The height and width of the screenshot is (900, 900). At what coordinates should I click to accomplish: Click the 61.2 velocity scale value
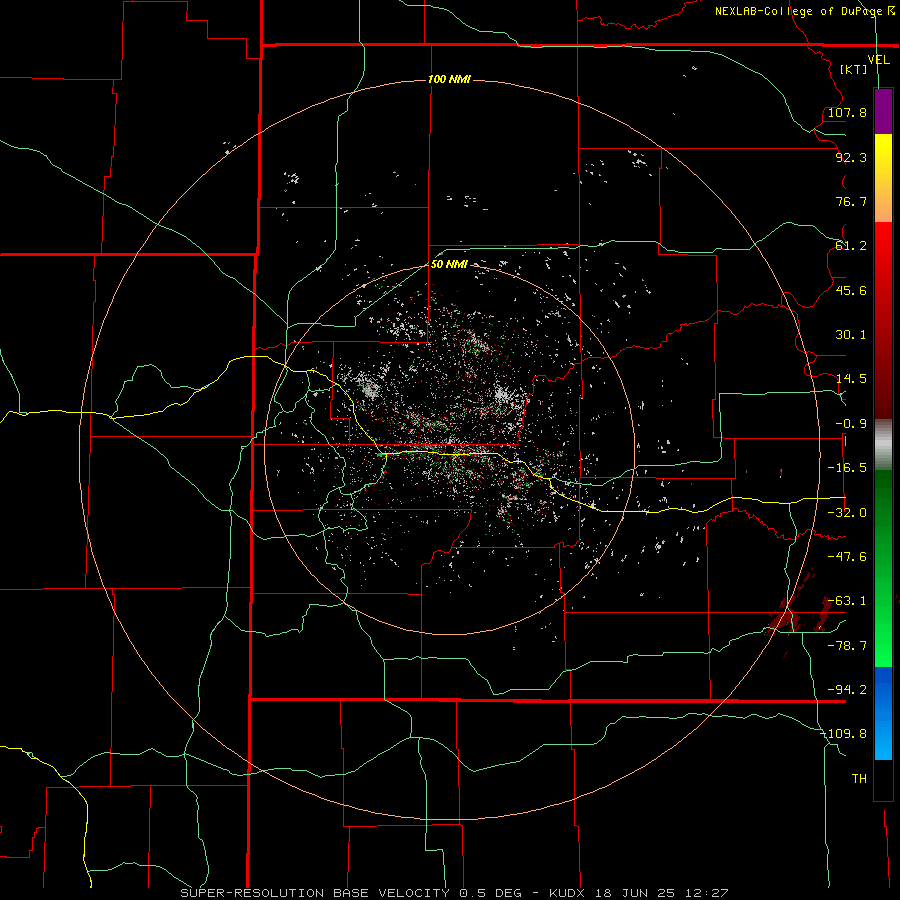click(851, 246)
